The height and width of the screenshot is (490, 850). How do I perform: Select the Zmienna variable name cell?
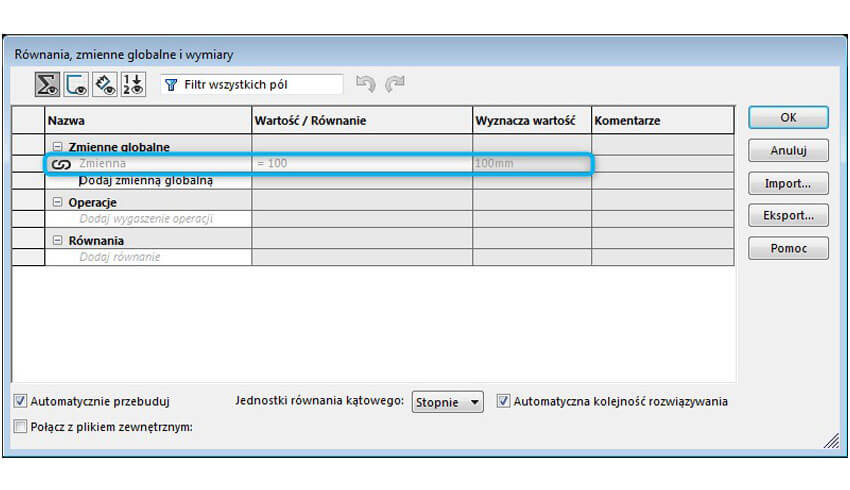(149, 164)
